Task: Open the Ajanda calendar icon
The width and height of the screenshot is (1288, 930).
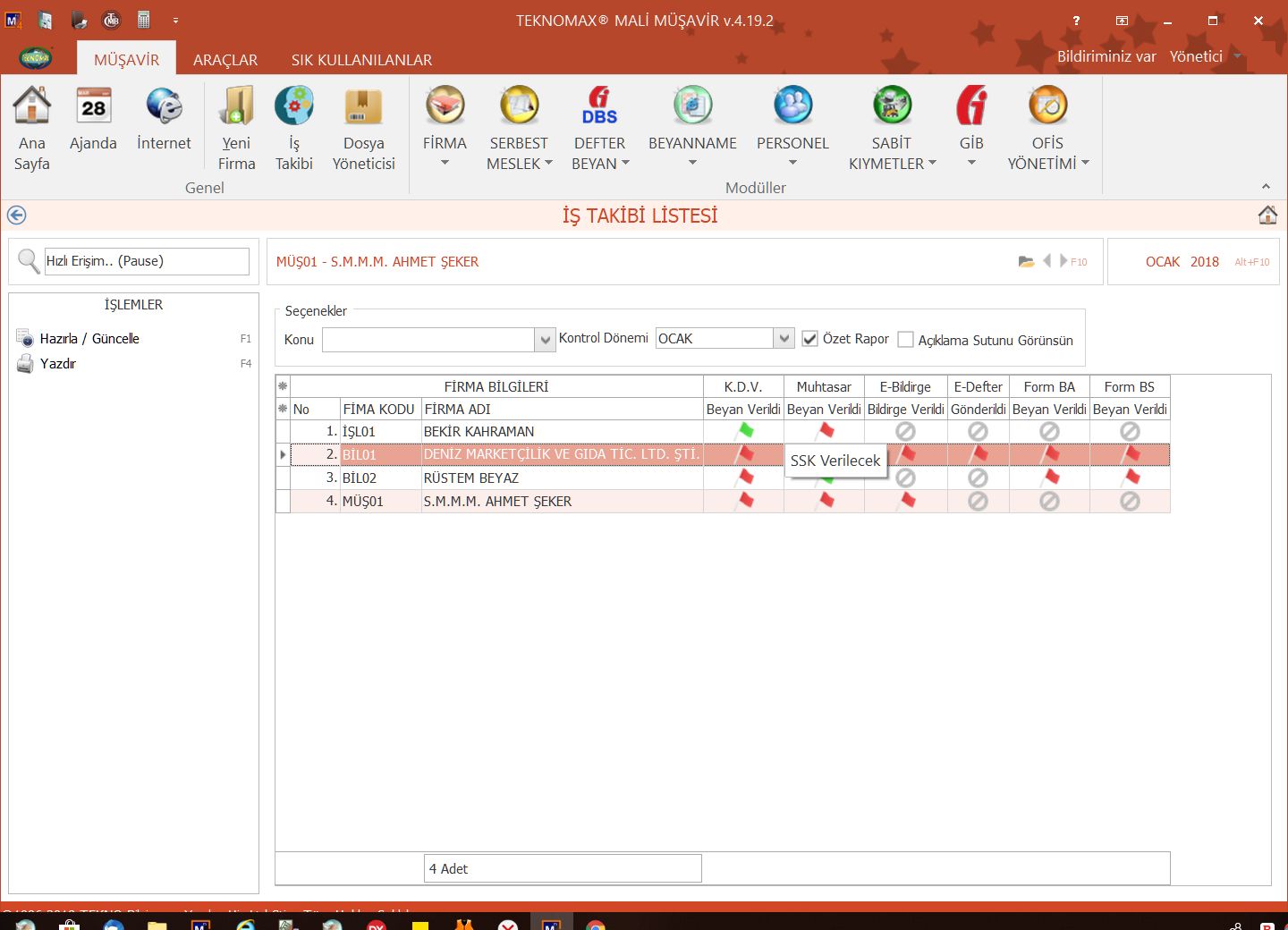Action: click(x=93, y=108)
